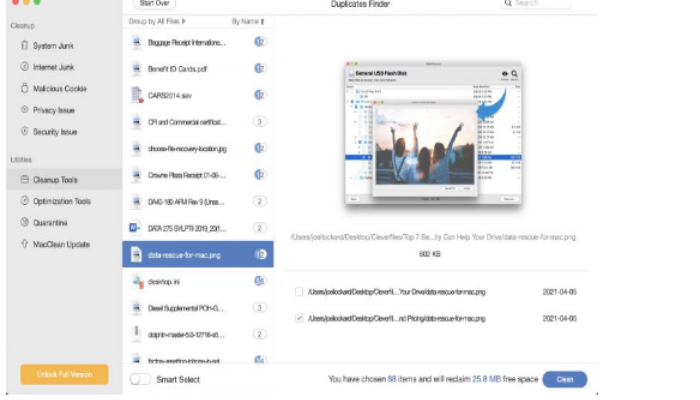The height and width of the screenshot is (400, 700).
Task: Open Optimization Tools section
Action: (62, 201)
